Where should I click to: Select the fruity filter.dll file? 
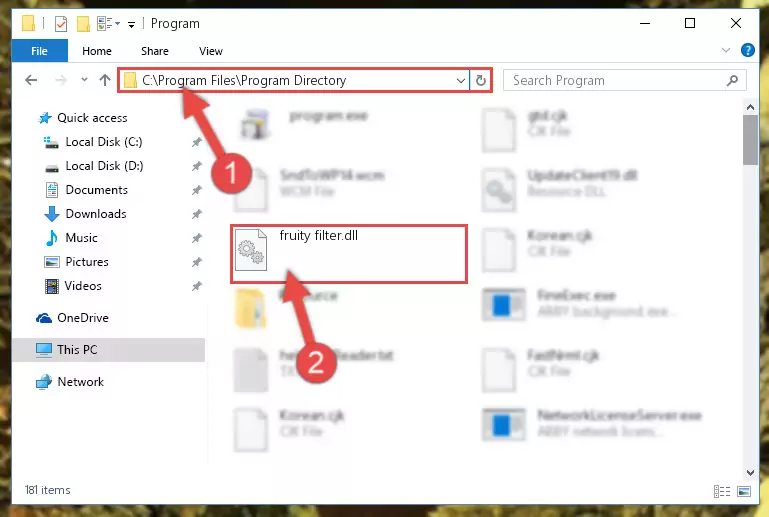(x=349, y=254)
